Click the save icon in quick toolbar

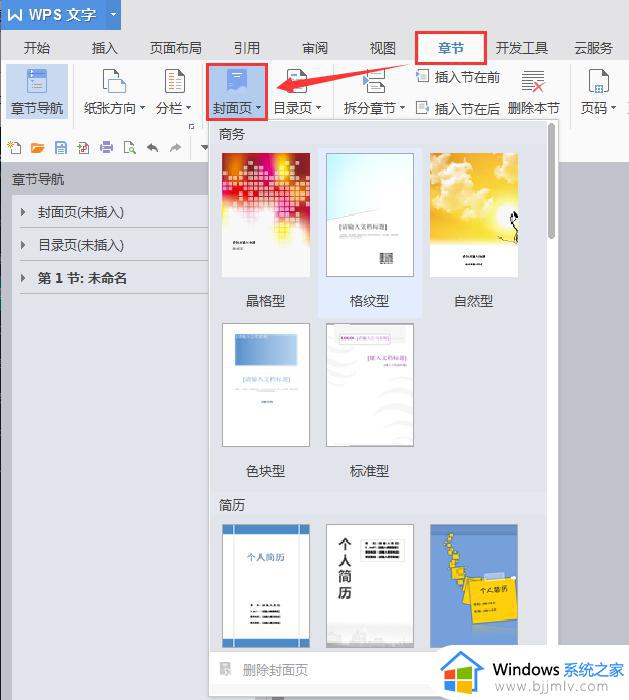[61, 147]
